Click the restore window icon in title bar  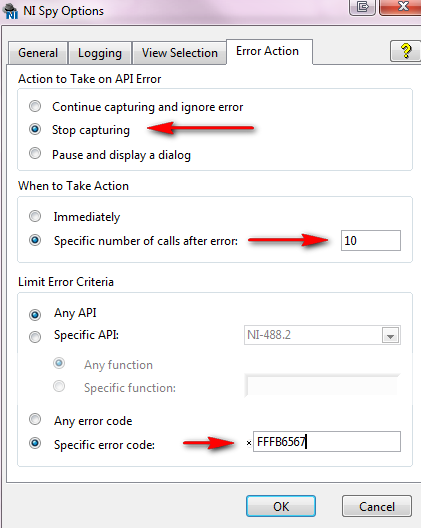pyautogui.click(x=362, y=7)
